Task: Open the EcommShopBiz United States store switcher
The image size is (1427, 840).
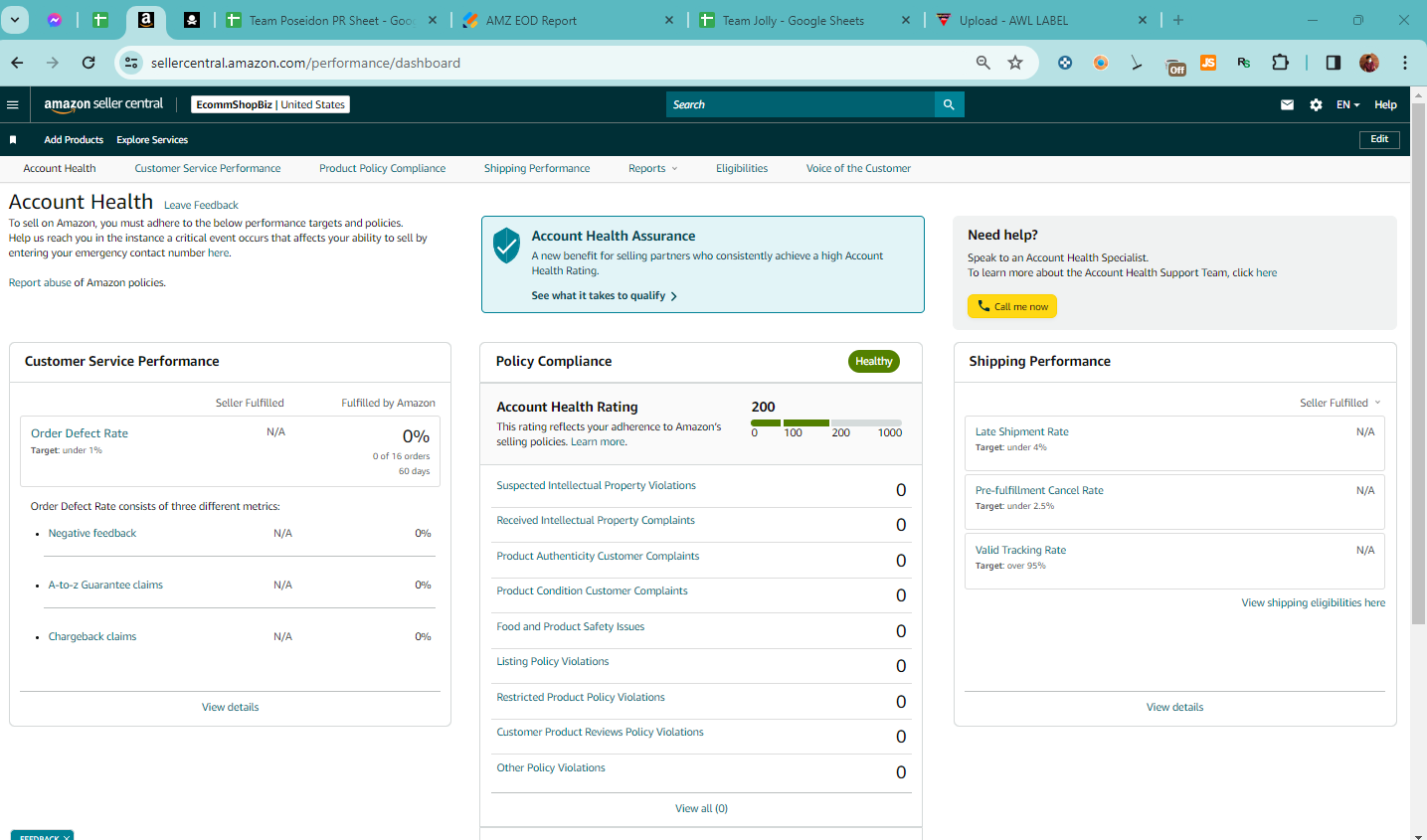Action: click(270, 104)
